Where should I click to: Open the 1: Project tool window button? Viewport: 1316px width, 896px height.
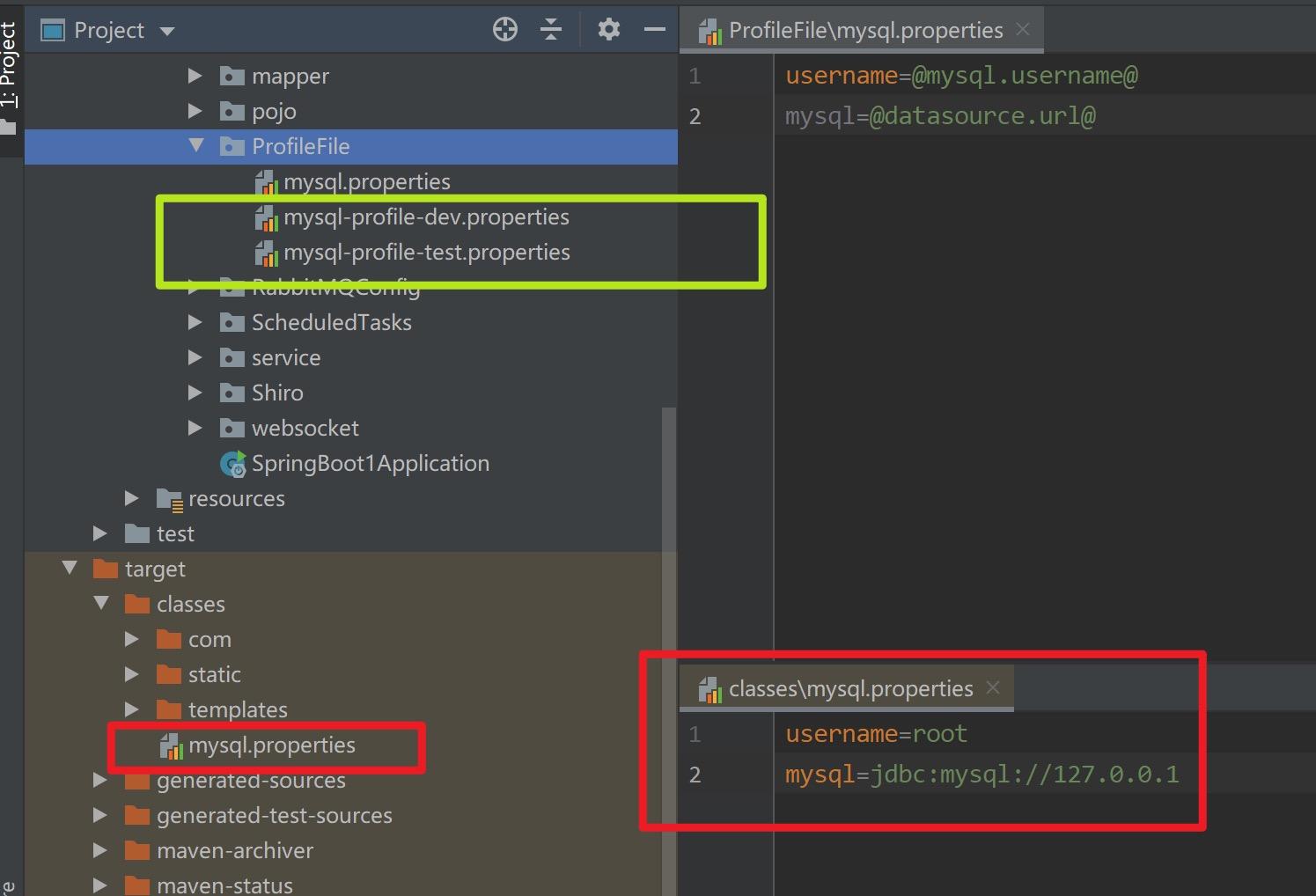click(10, 70)
